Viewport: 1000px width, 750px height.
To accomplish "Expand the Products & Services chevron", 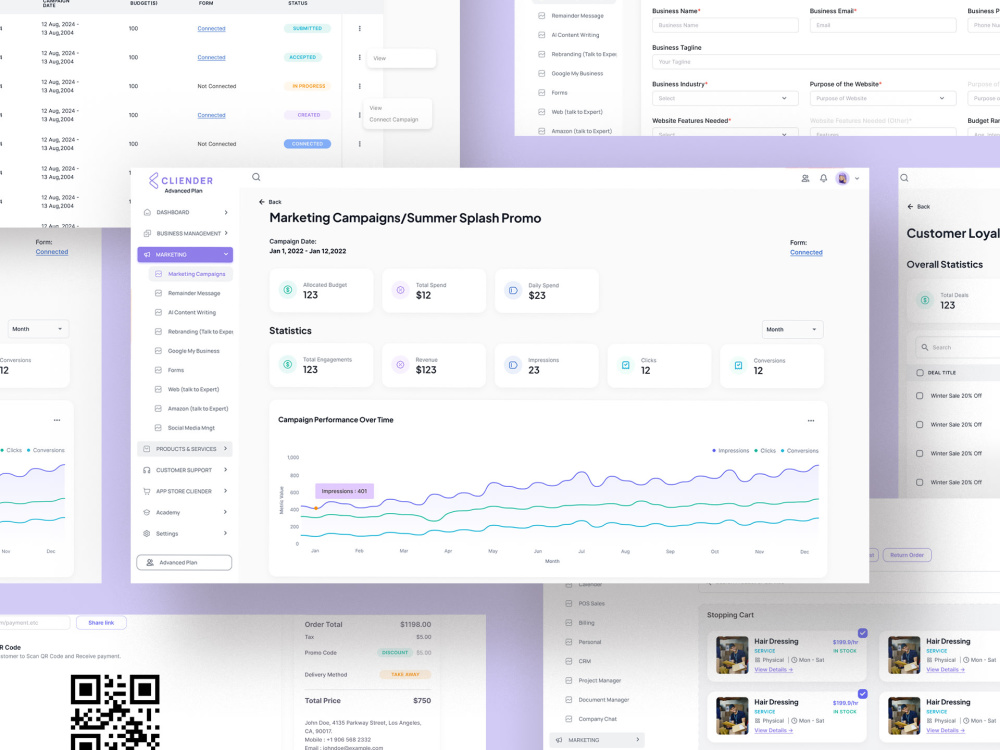I will tap(226, 449).
